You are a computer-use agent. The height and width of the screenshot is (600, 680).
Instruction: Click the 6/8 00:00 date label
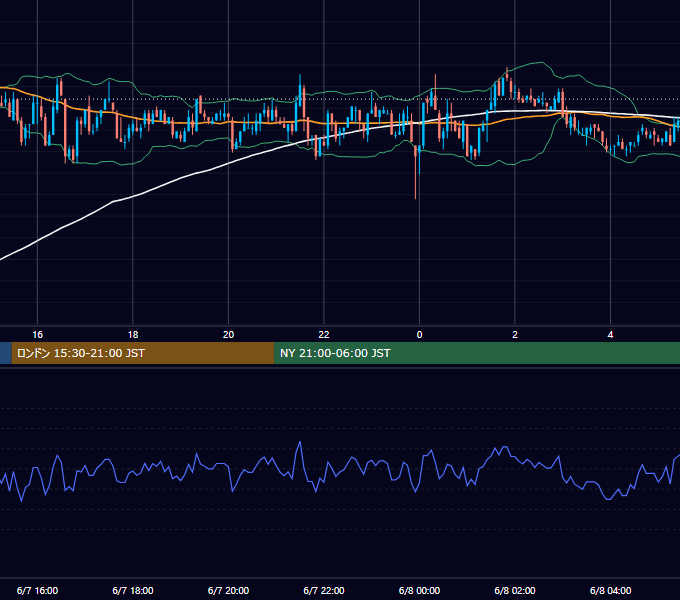pos(419,590)
